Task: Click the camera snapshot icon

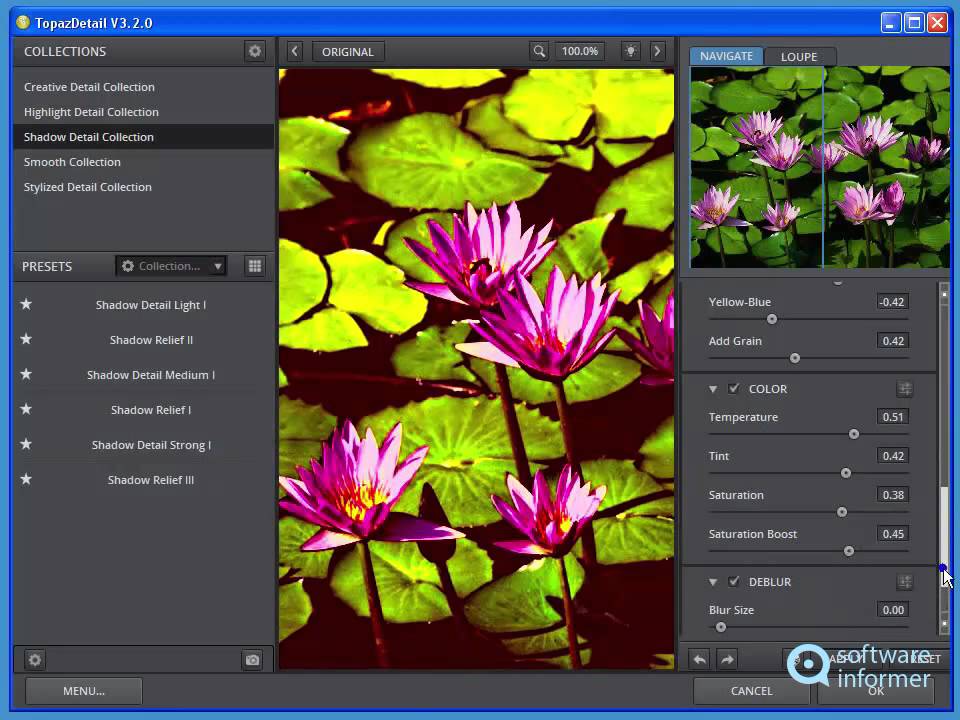Action: coord(252,660)
